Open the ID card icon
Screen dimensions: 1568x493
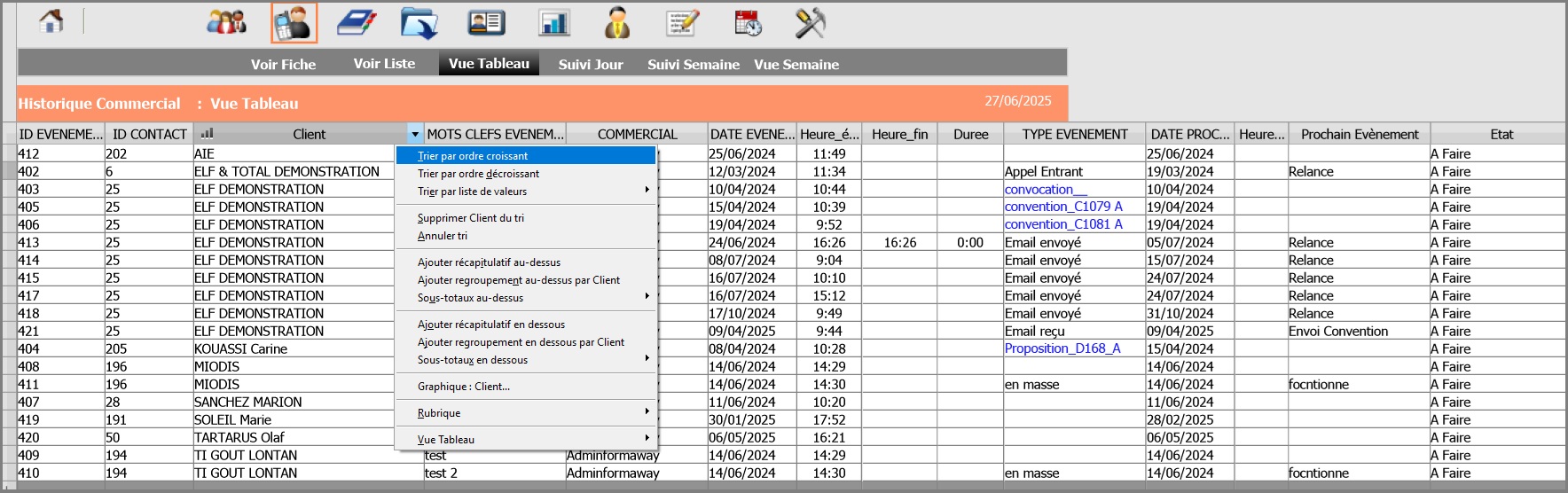(486, 22)
